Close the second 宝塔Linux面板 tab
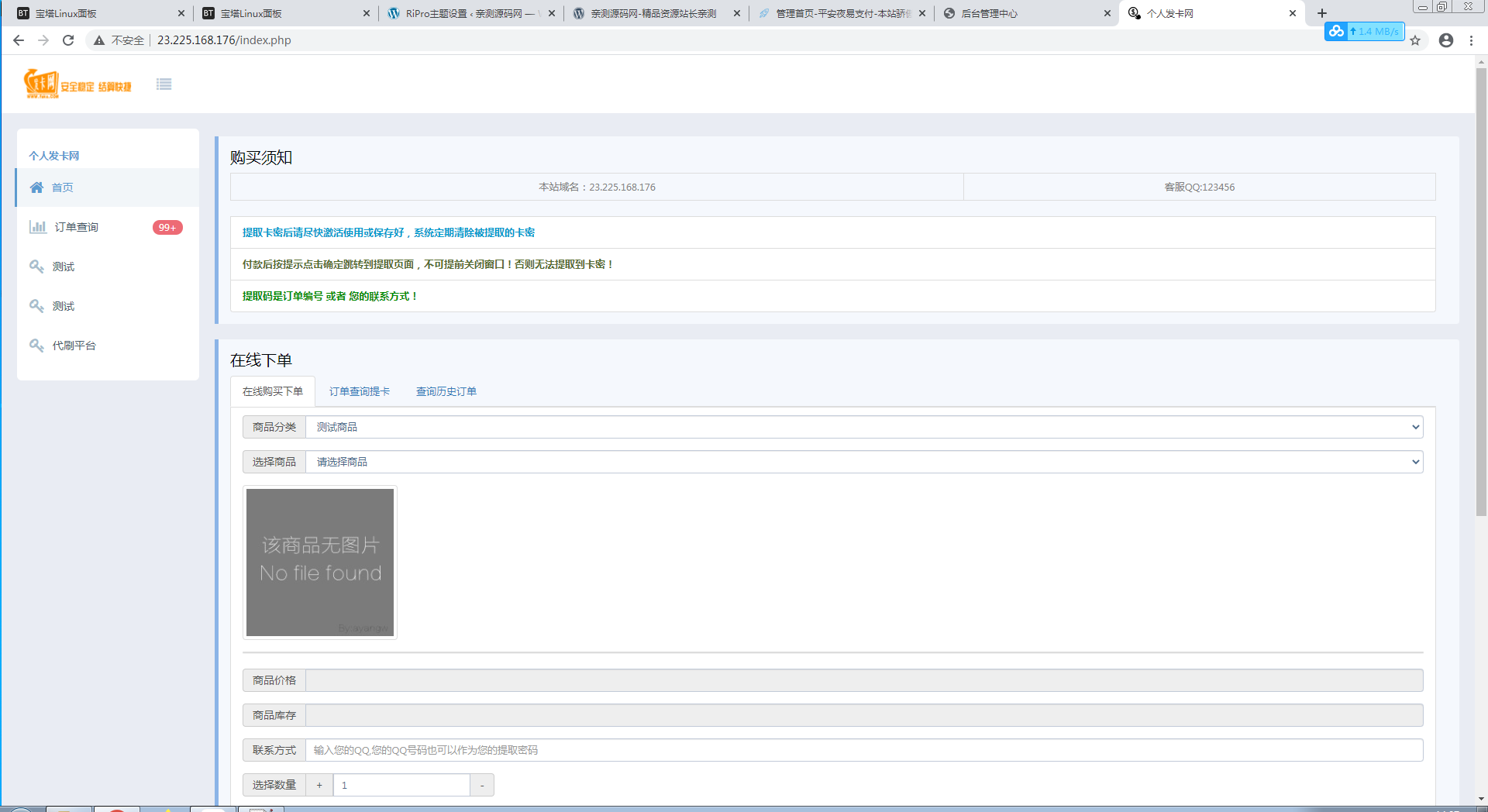 [x=367, y=13]
